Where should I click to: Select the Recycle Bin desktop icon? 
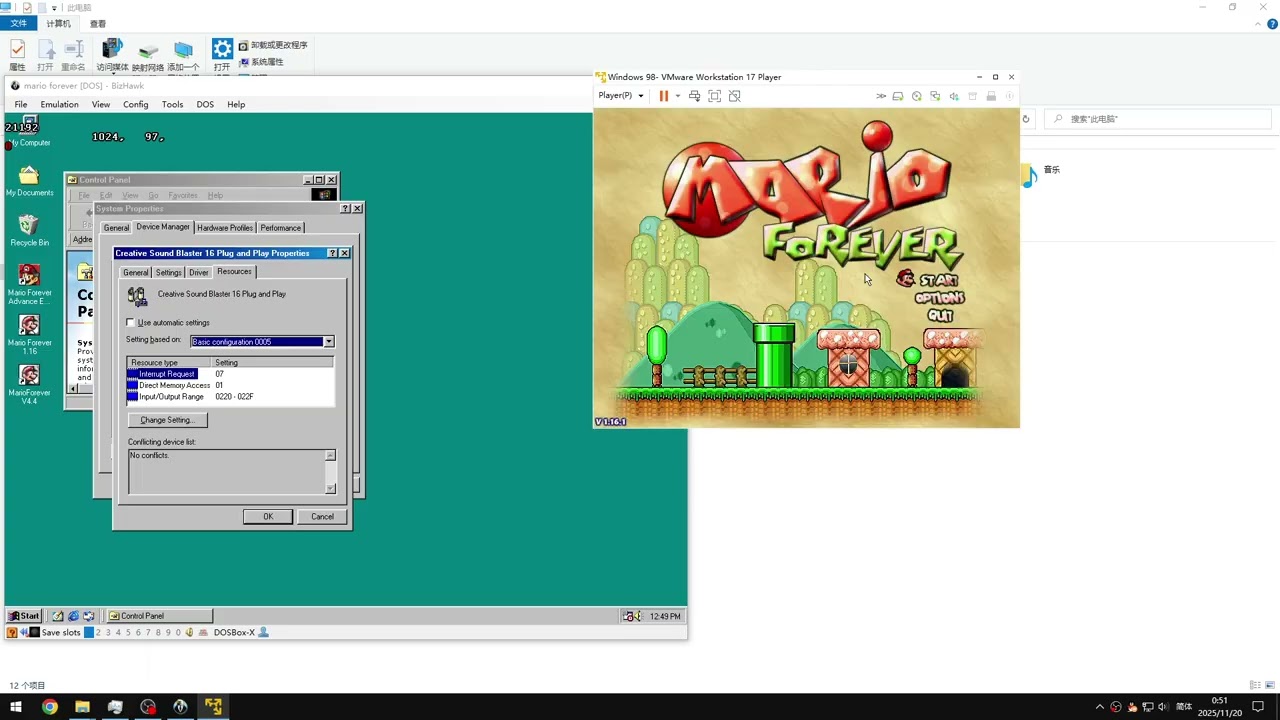point(29,231)
